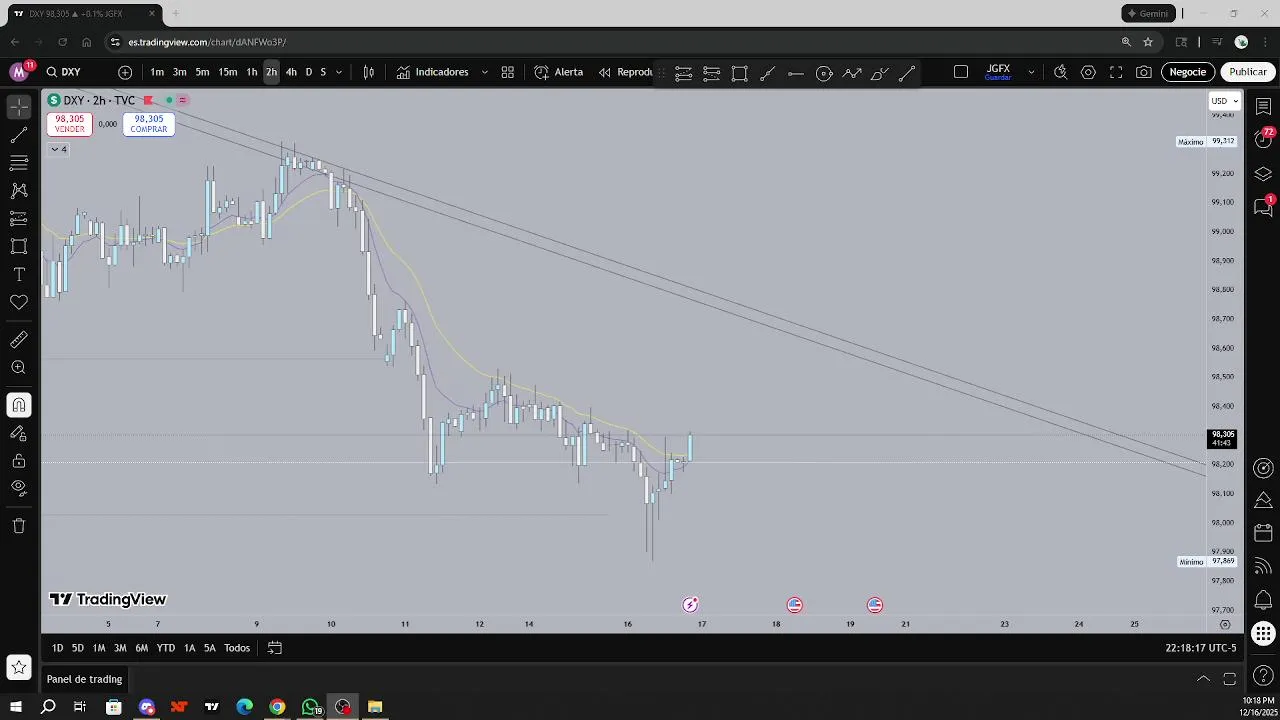Open the chat panel with 1 notification
Image resolution: width=1280 pixels, height=720 pixels.
point(1263,207)
